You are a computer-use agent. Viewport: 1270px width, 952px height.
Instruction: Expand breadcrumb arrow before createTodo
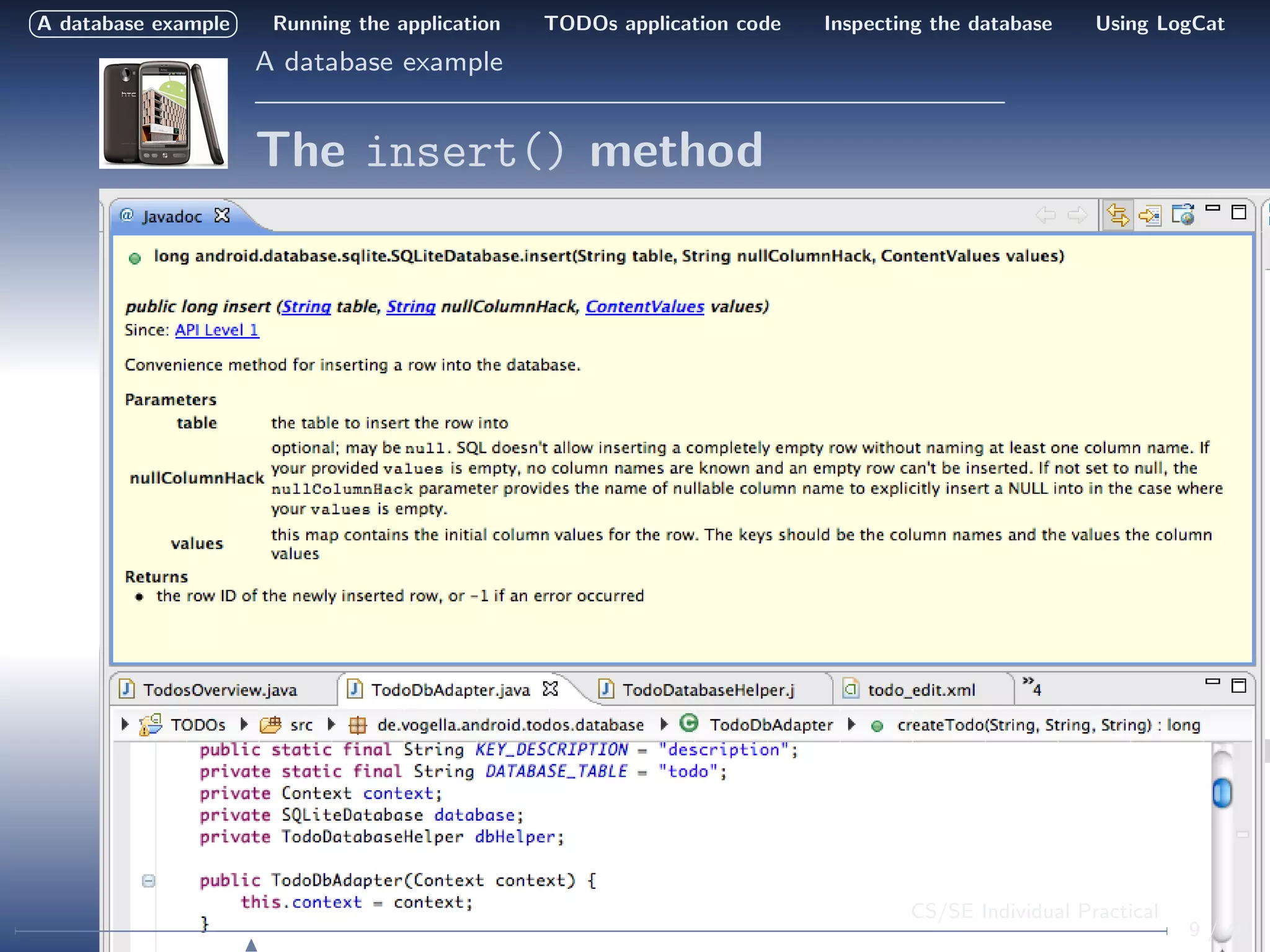click(851, 725)
